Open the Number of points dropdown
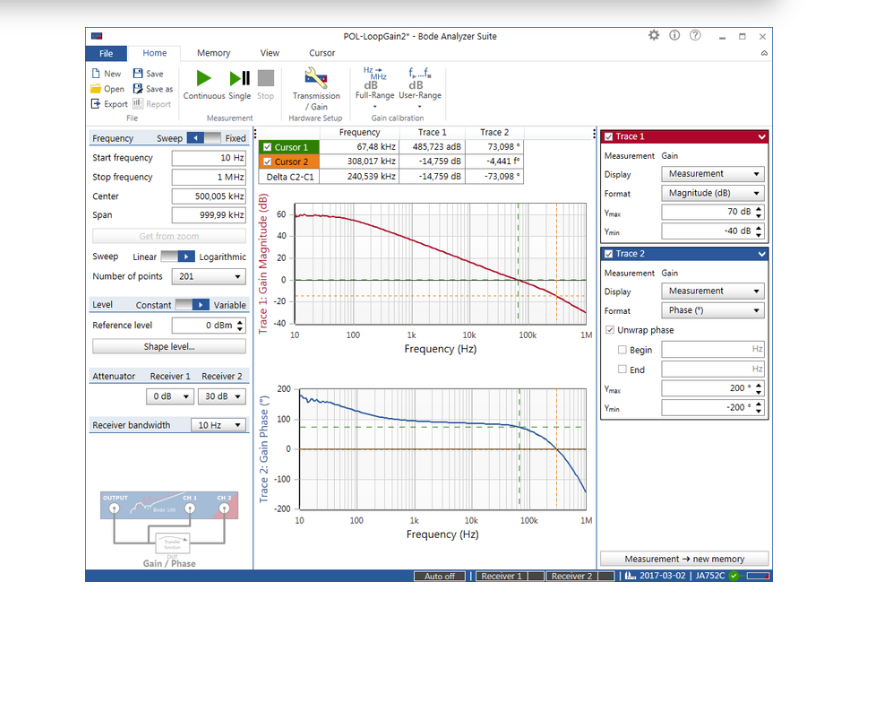This screenshot has height=707, width=895. click(209, 277)
